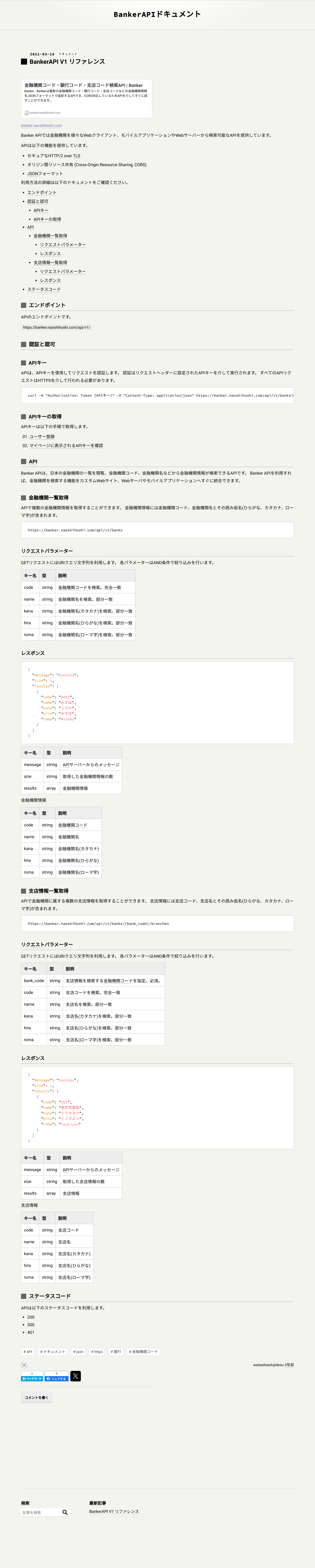This screenshot has height=1568, width=315.
Task: Open the # 金融機関コード tag
Action: 144,1351
